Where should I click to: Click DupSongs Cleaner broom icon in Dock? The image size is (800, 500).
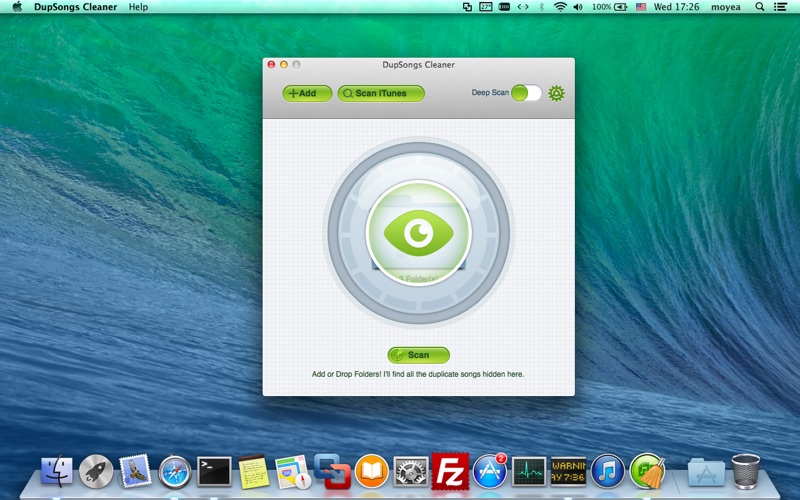click(647, 471)
